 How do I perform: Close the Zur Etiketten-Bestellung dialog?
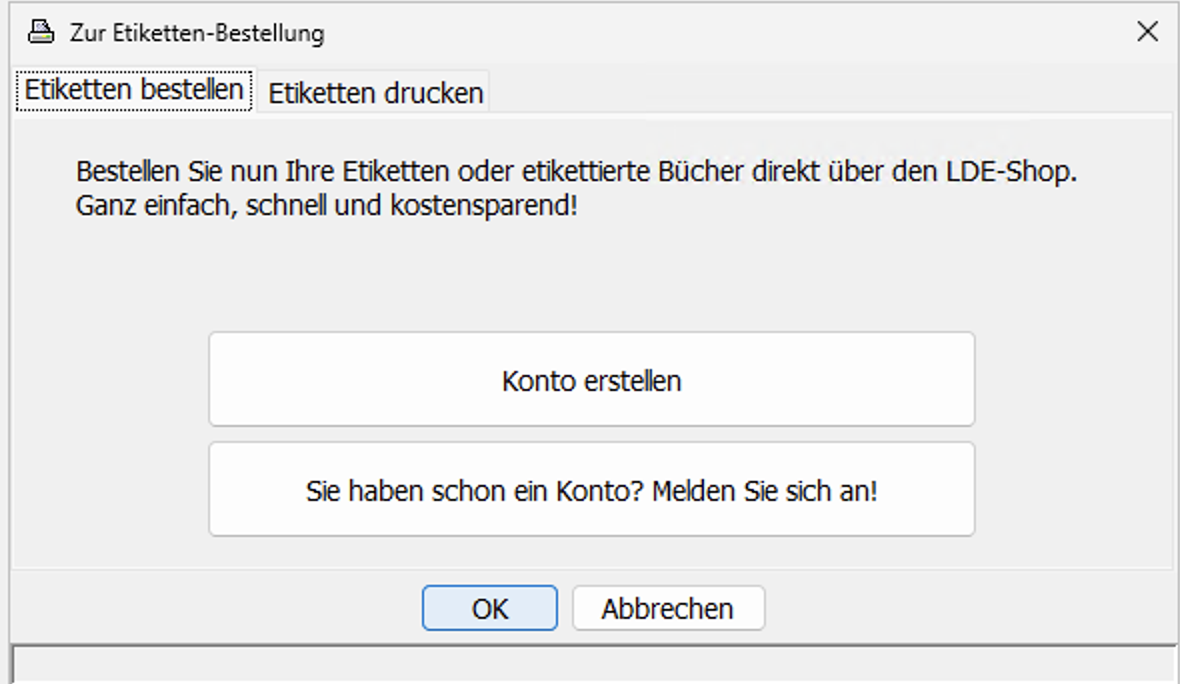click(1147, 32)
